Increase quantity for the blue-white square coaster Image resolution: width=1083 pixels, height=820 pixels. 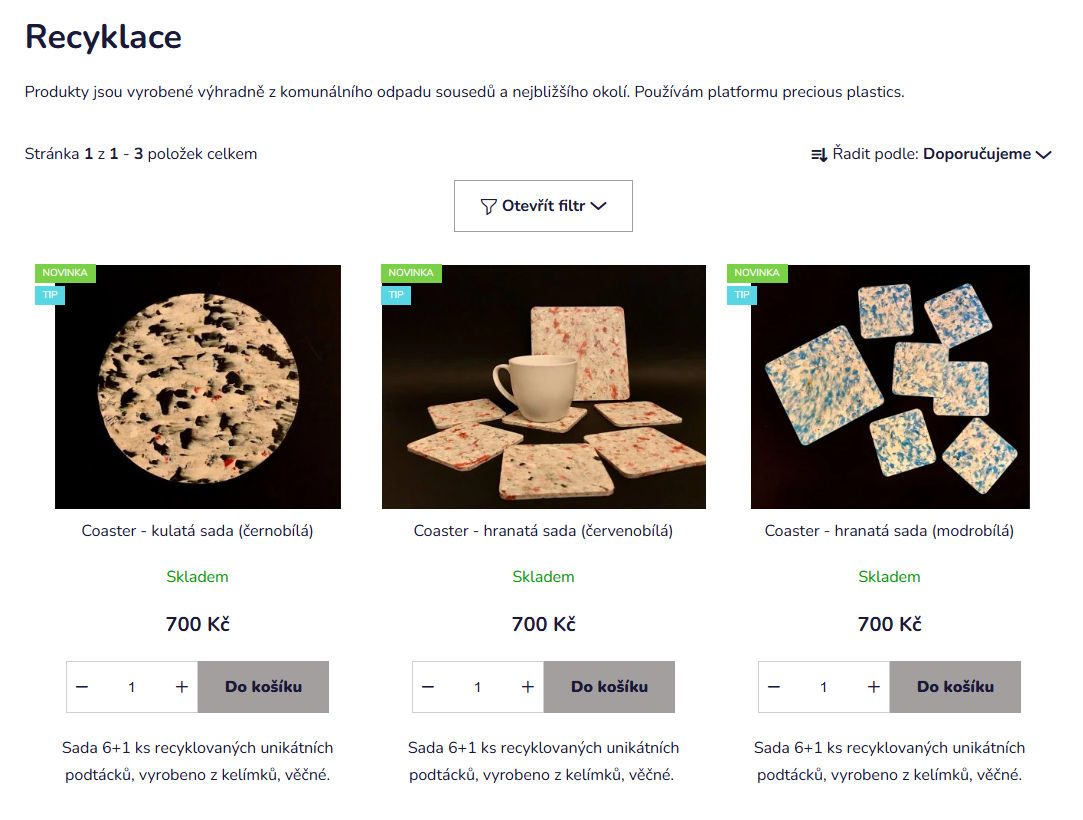click(874, 687)
